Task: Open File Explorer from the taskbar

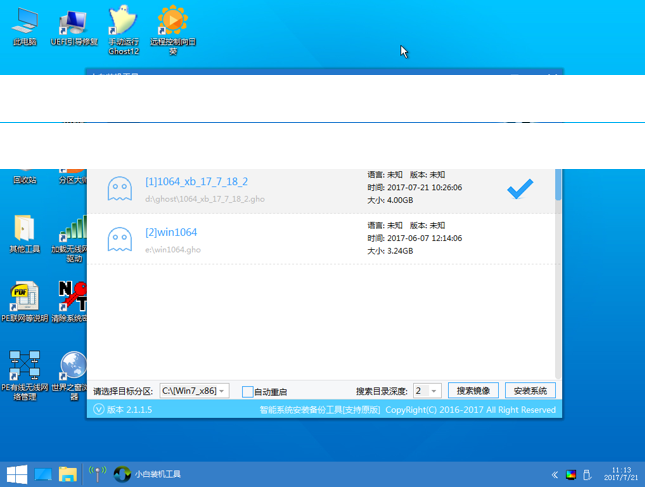Action: (68, 473)
